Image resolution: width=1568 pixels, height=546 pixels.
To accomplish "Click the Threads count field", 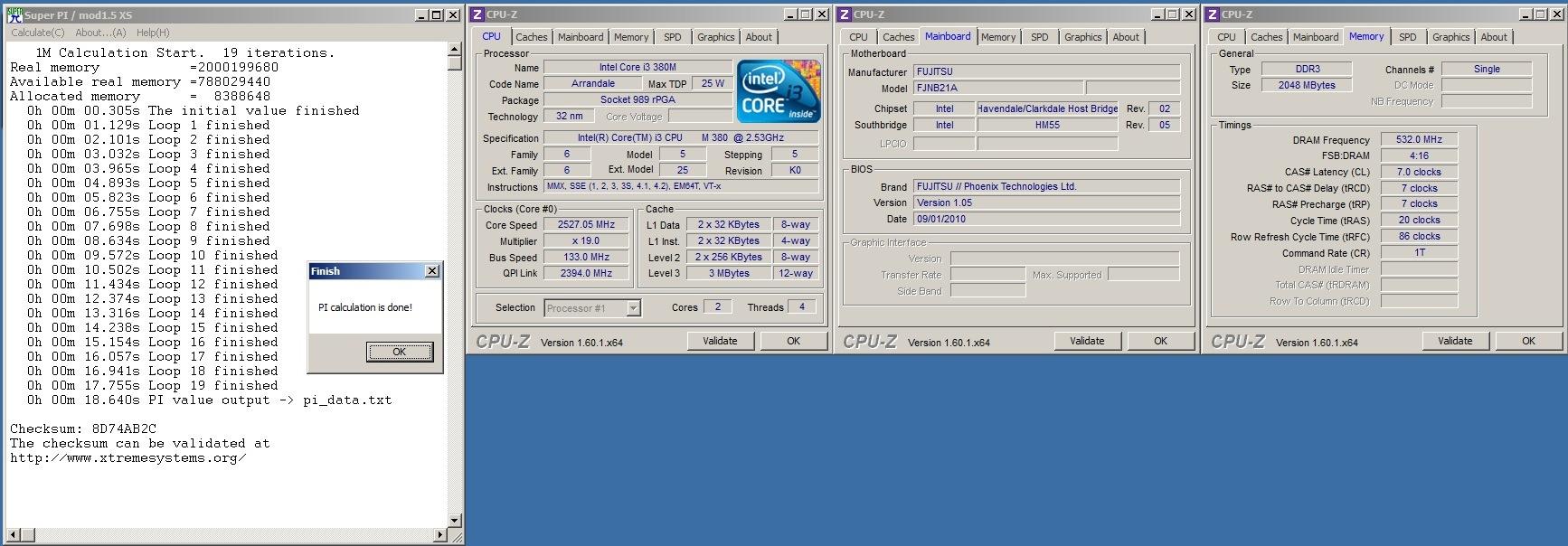I will (802, 307).
